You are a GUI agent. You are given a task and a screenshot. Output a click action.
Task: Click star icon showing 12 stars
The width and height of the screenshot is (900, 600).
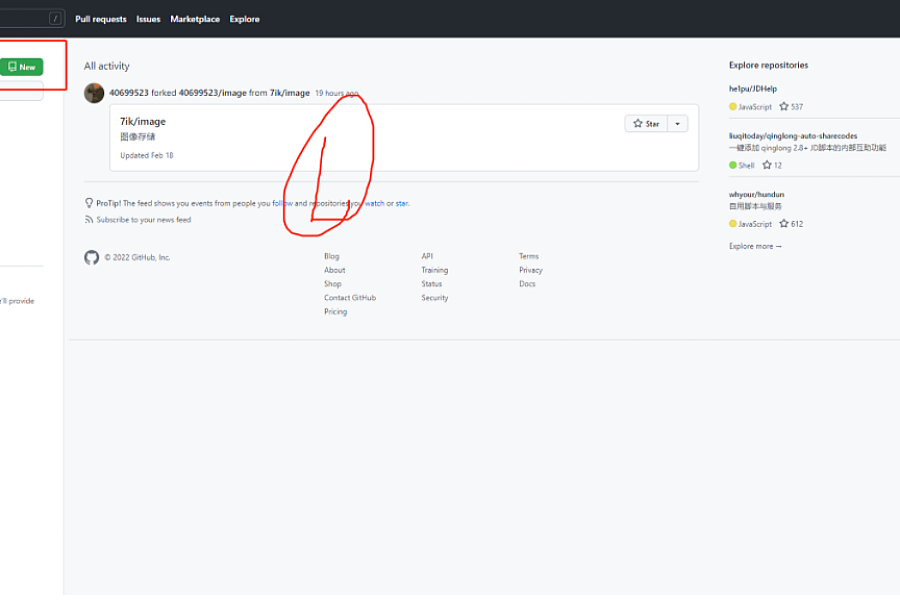pos(767,165)
